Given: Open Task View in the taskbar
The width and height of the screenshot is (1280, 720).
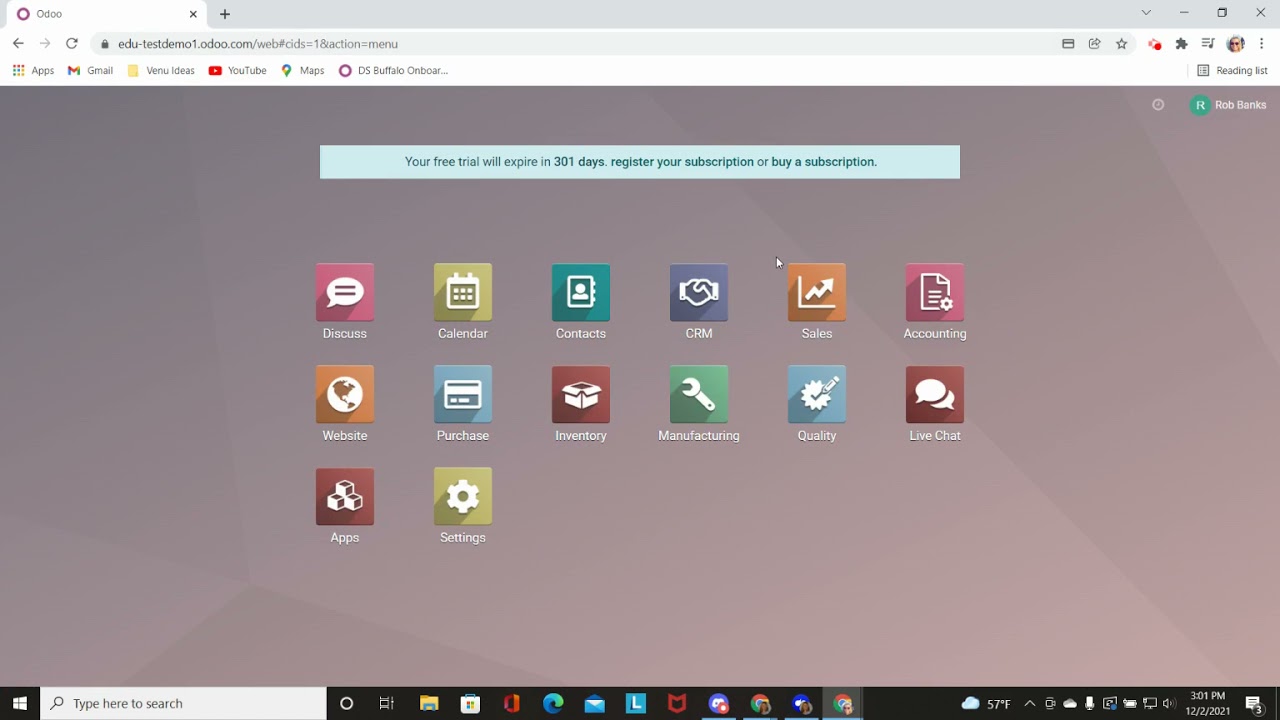Looking at the screenshot, I should tap(387, 704).
